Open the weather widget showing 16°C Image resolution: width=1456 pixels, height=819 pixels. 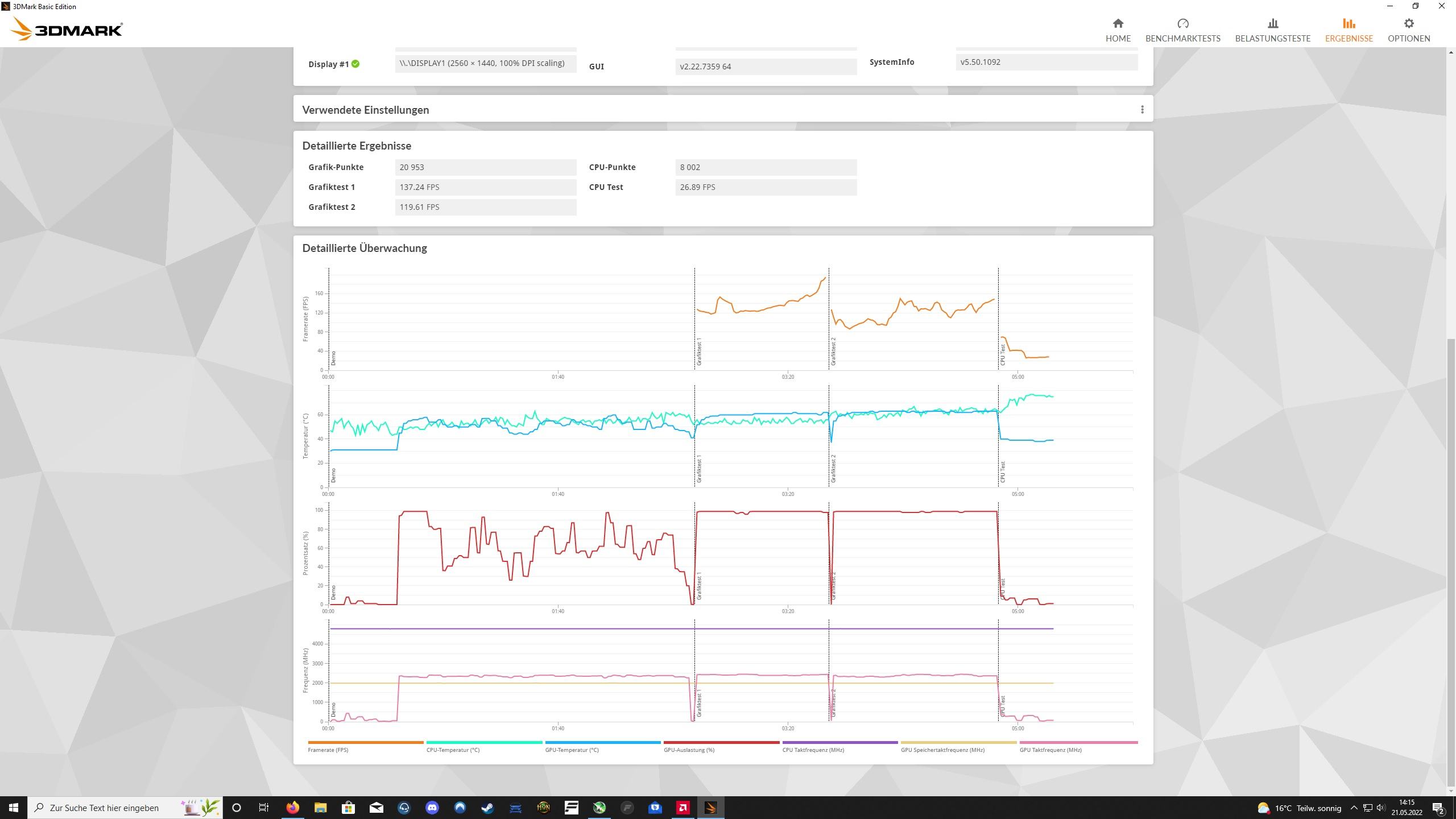[1298, 808]
